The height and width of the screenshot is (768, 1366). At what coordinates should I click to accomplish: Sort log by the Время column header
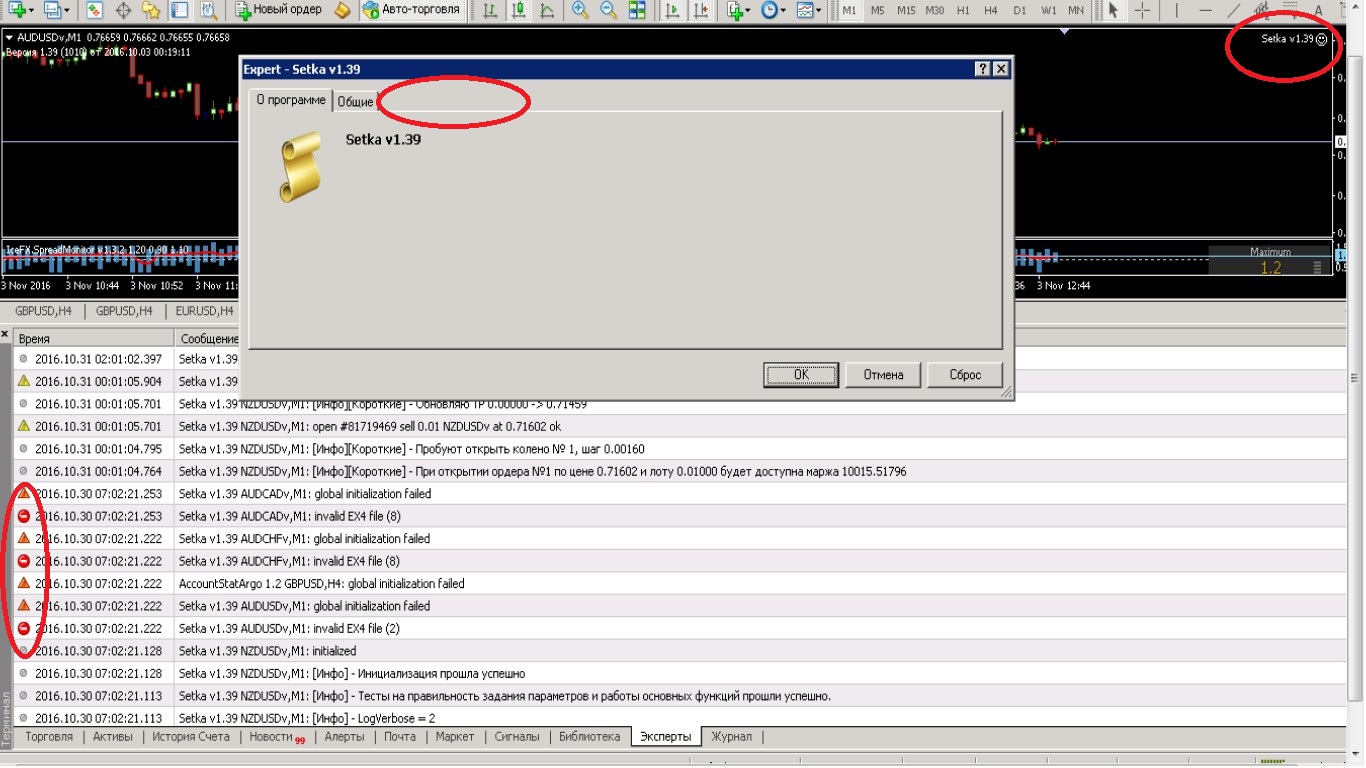(x=94, y=339)
